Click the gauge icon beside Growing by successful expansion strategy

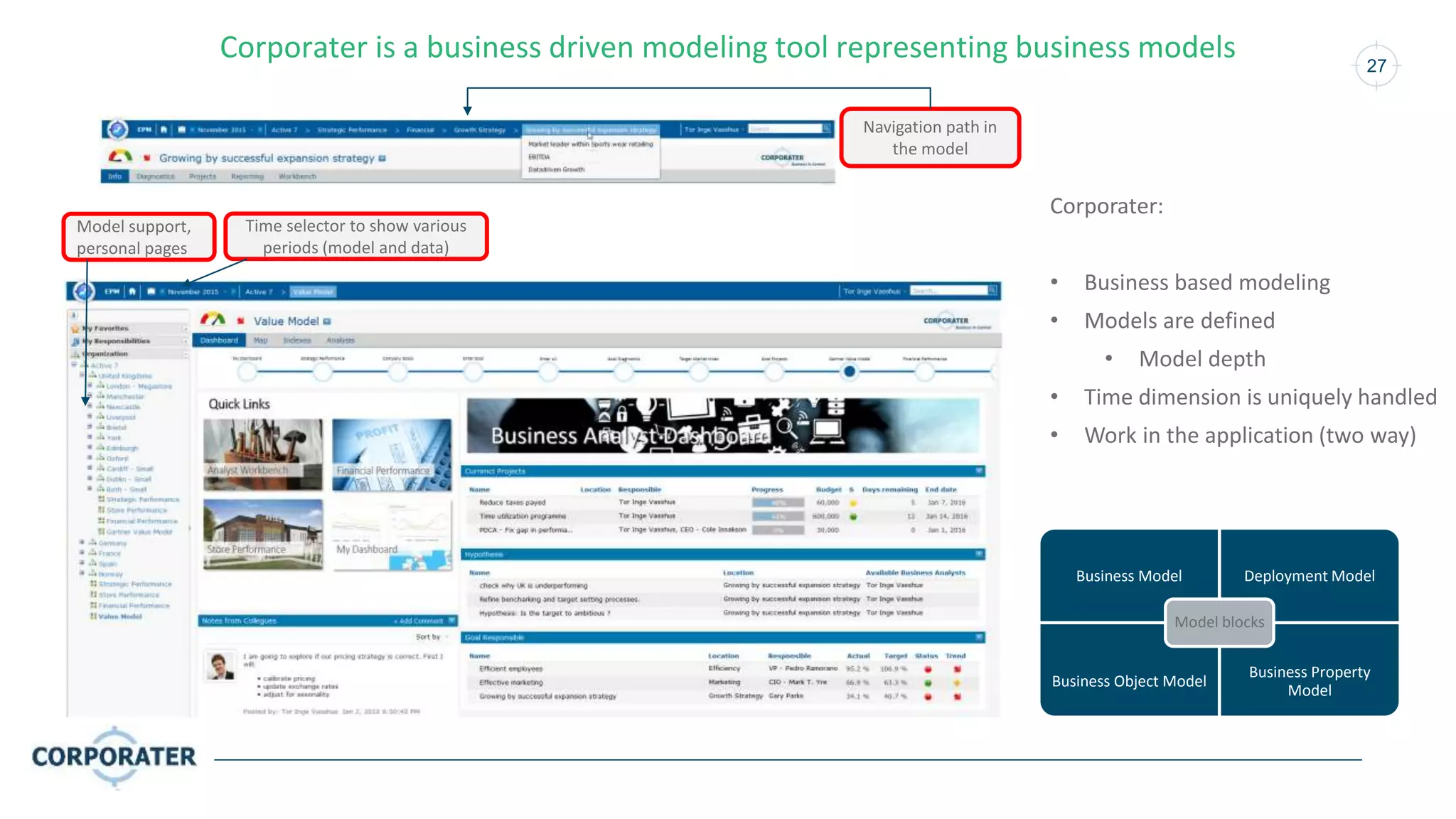(120, 156)
